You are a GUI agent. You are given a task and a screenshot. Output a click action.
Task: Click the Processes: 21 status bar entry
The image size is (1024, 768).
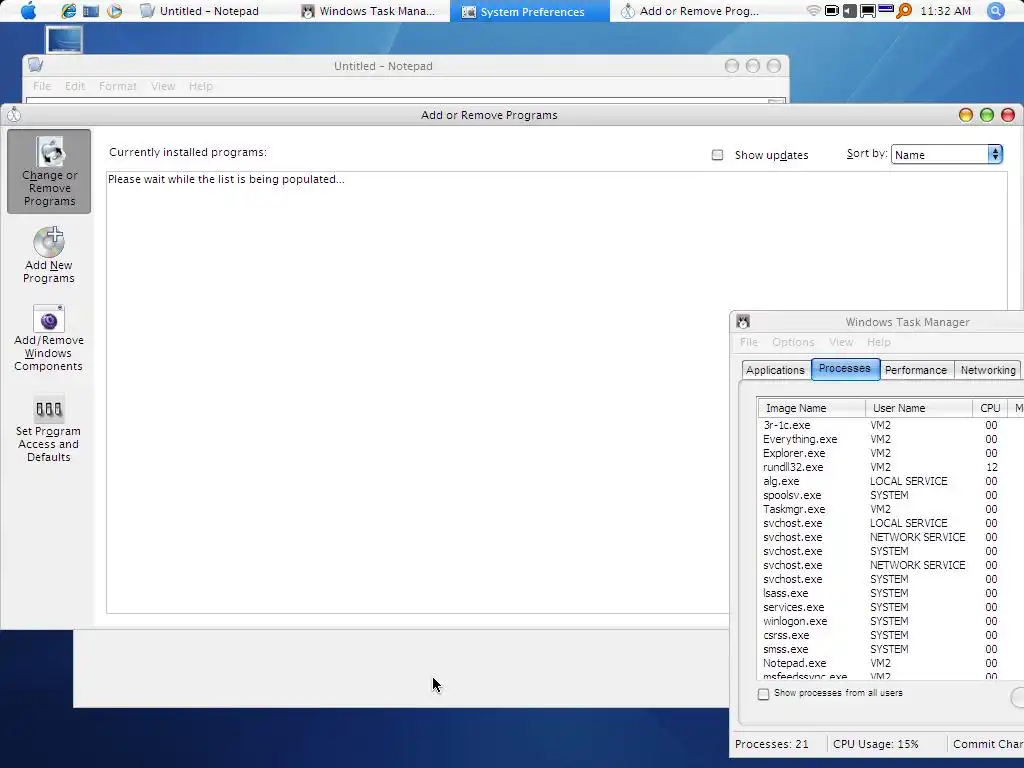point(772,744)
